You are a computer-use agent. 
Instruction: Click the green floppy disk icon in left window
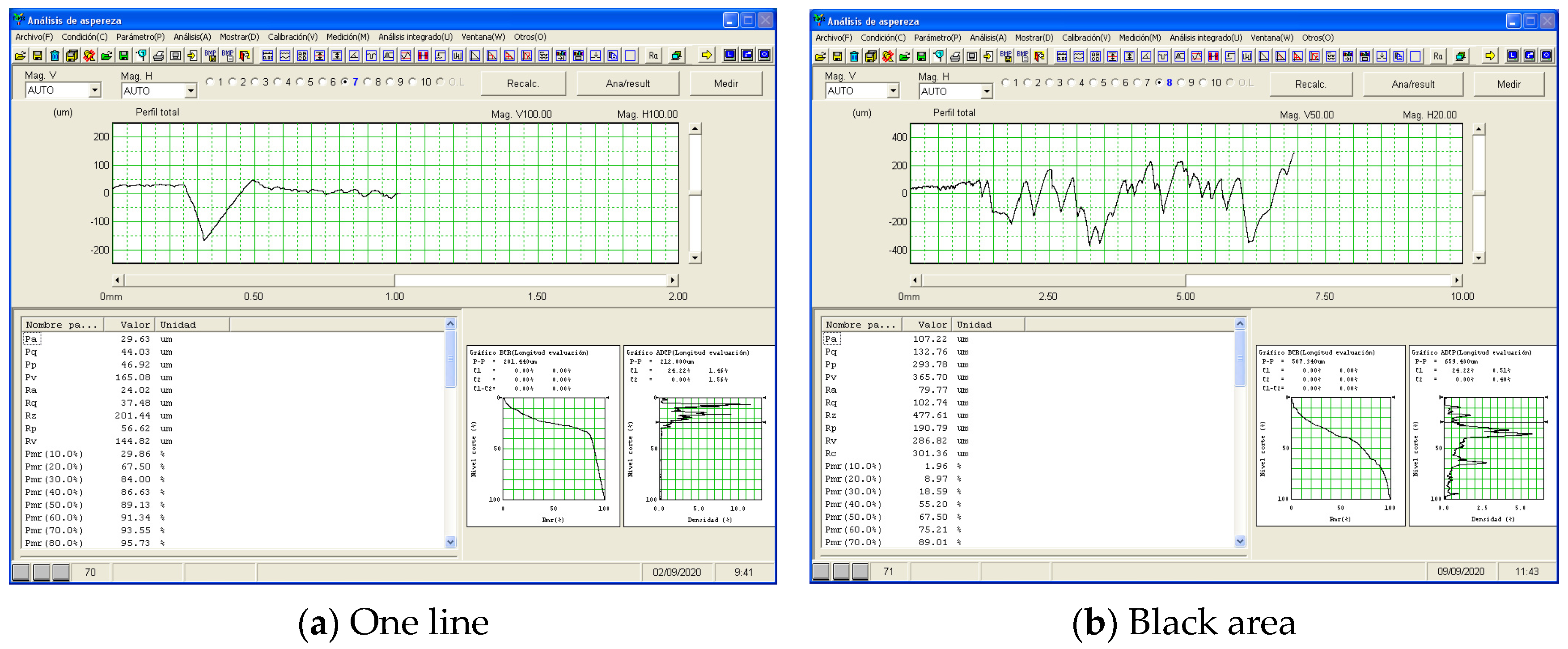click(123, 55)
